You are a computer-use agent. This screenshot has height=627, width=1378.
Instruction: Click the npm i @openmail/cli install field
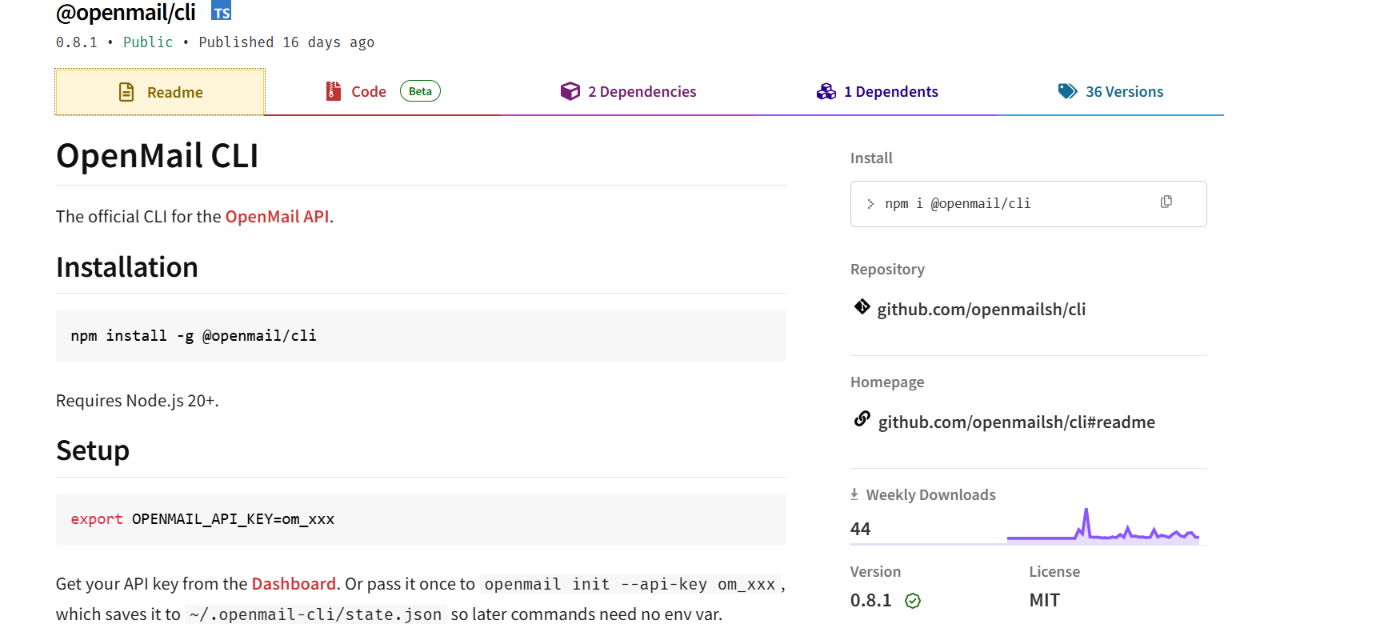click(x=1028, y=204)
